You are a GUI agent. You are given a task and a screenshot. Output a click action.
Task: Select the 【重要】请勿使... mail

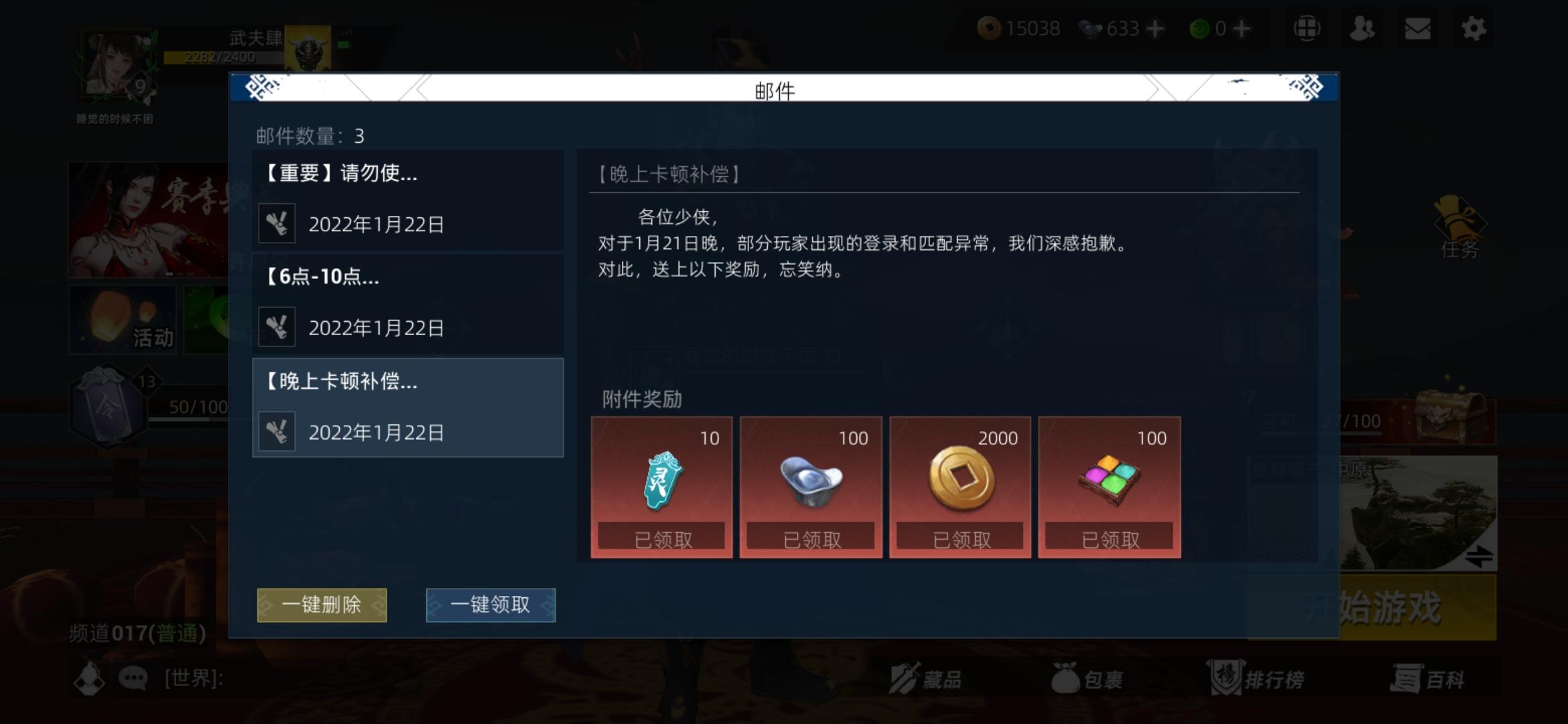coord(408,200)
